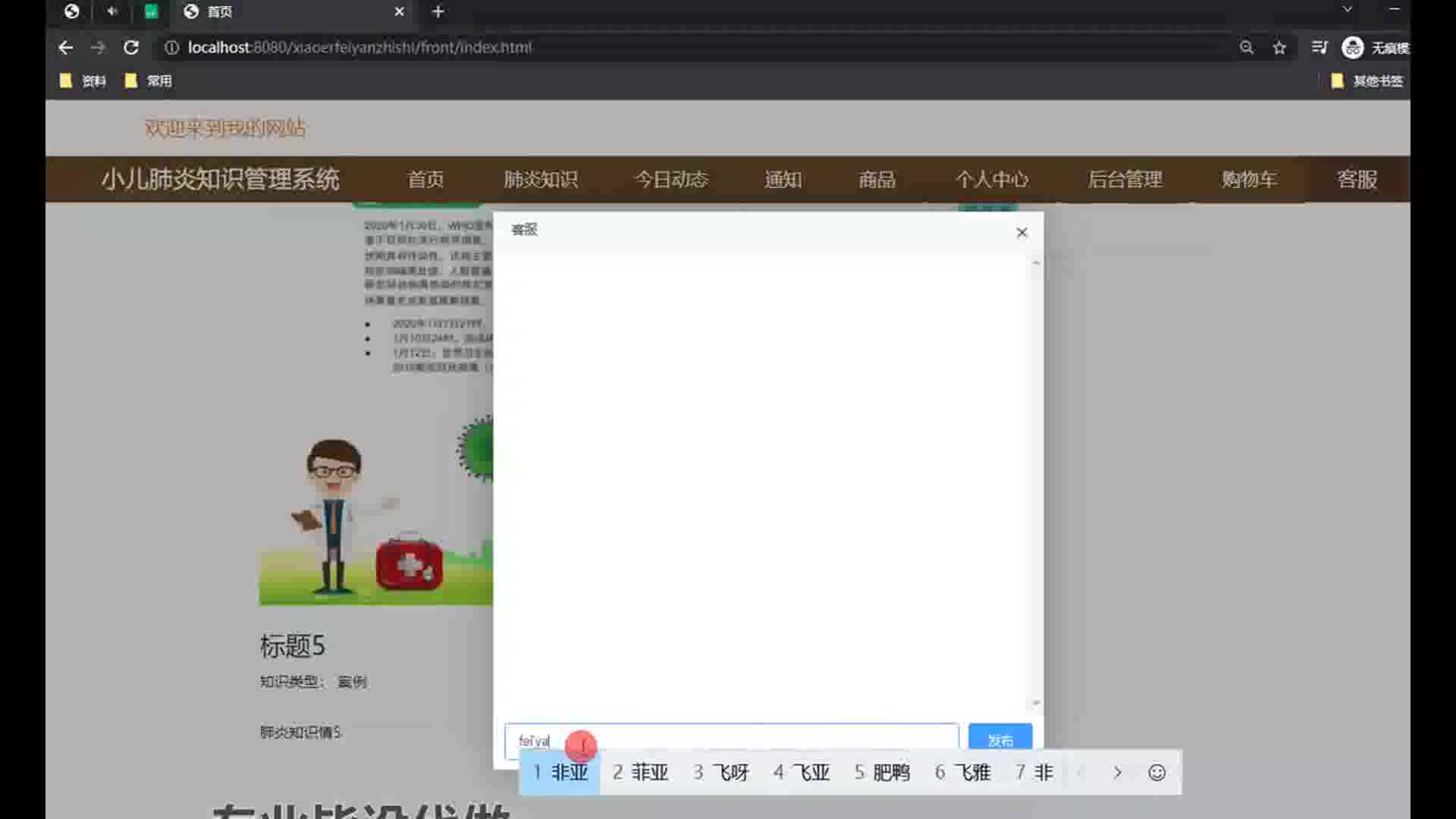The image size is (1456, 819).
Task: Open the emoji picker in the IME bar
Action: (x=1156, y=773)
